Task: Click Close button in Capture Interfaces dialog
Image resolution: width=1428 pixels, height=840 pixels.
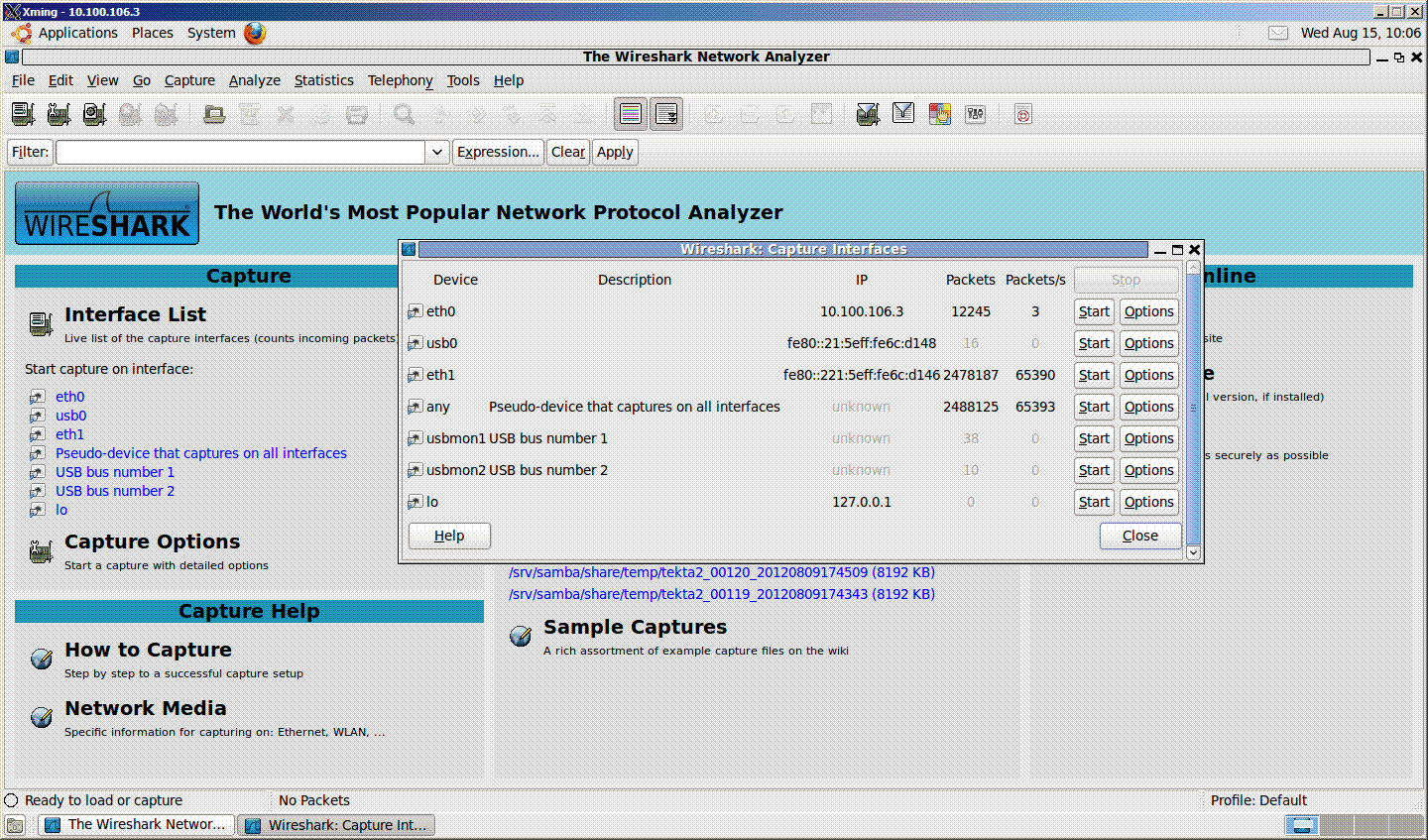Action: coord(1140,536)
